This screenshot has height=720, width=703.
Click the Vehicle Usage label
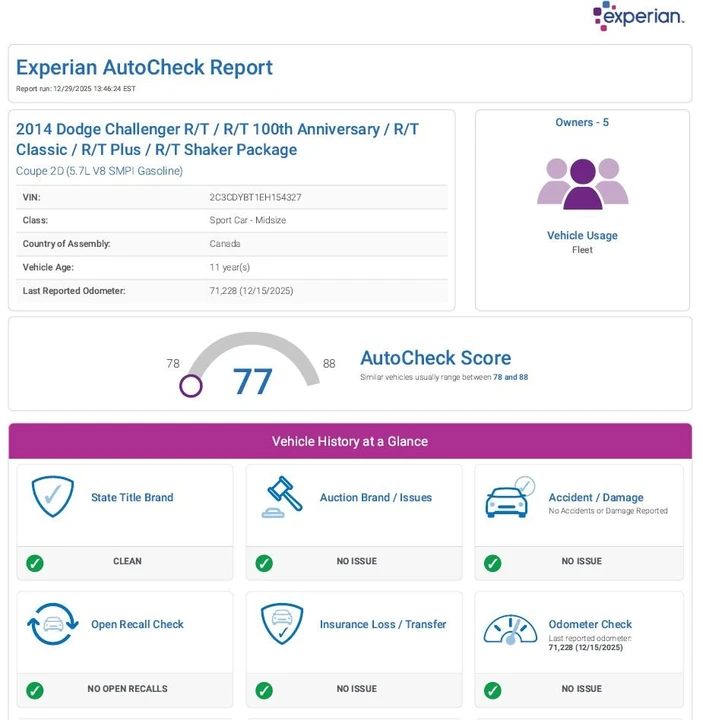tap(582, 236)
